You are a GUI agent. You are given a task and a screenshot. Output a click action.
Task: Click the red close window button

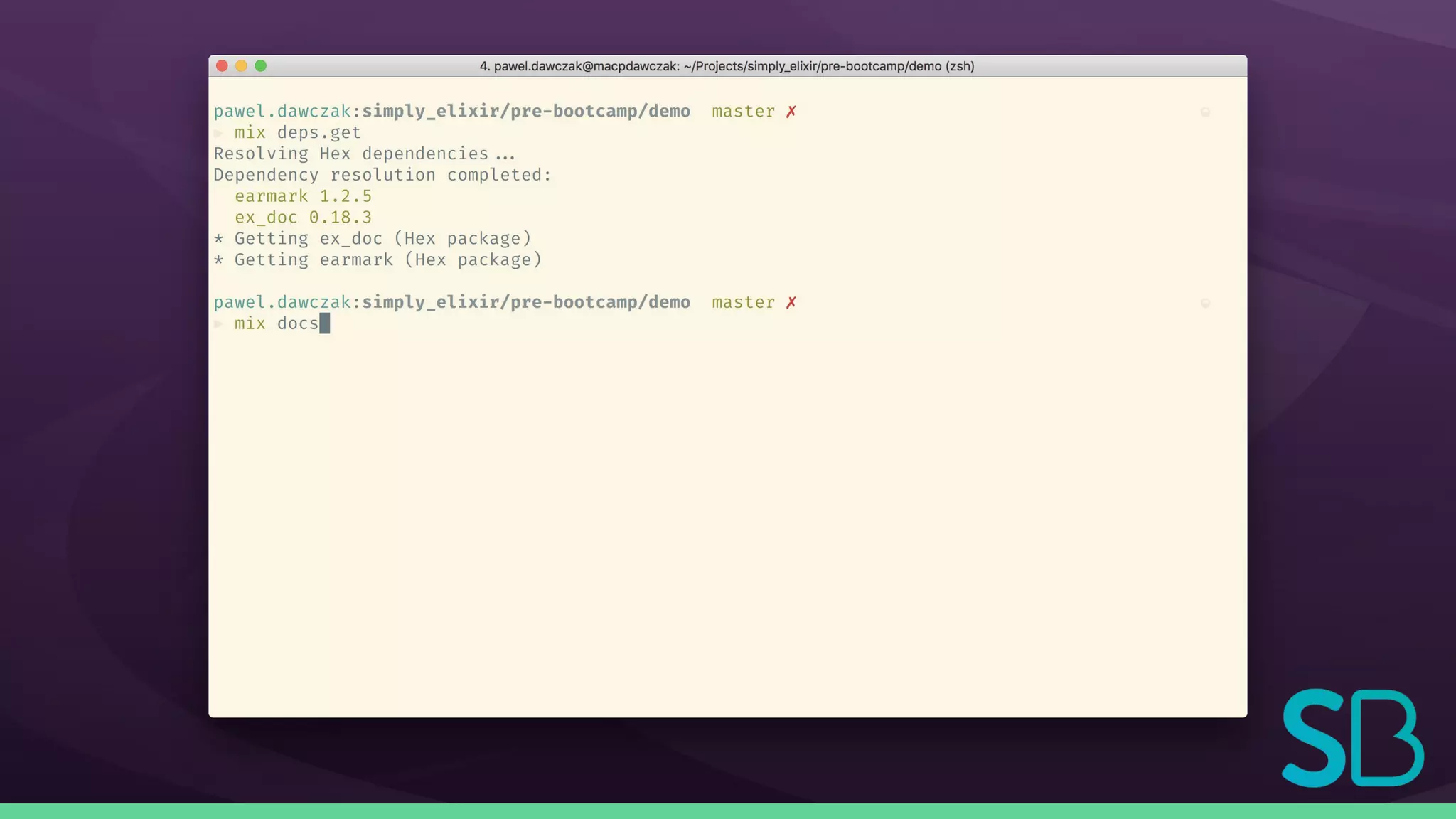tap(222, 66)
